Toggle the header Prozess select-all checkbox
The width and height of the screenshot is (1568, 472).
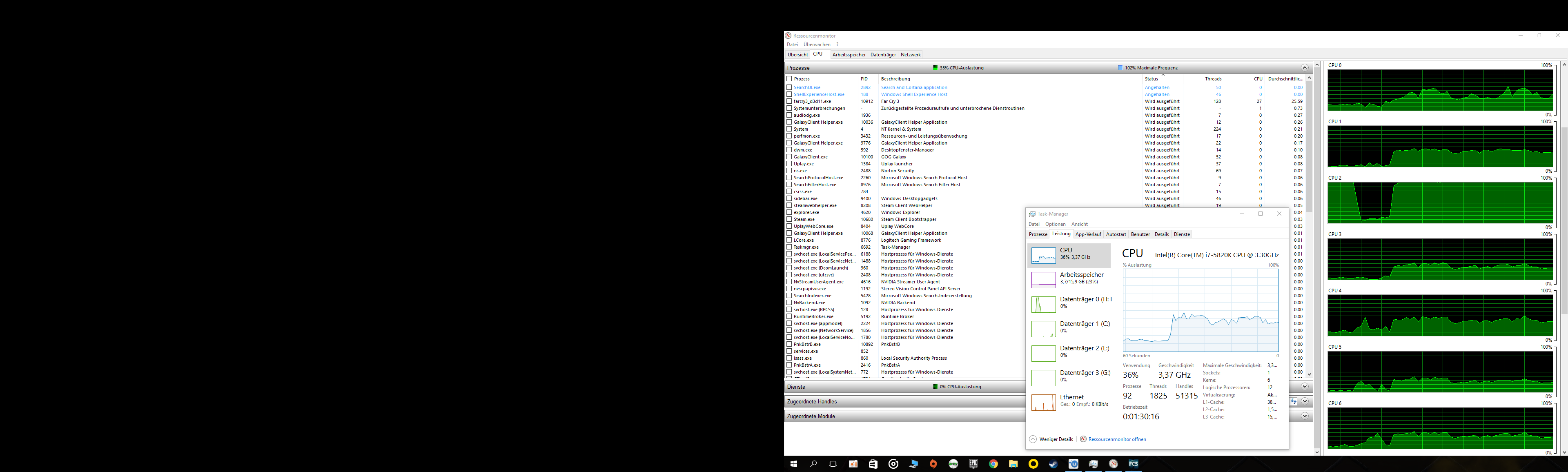click(x=789, y=78)
